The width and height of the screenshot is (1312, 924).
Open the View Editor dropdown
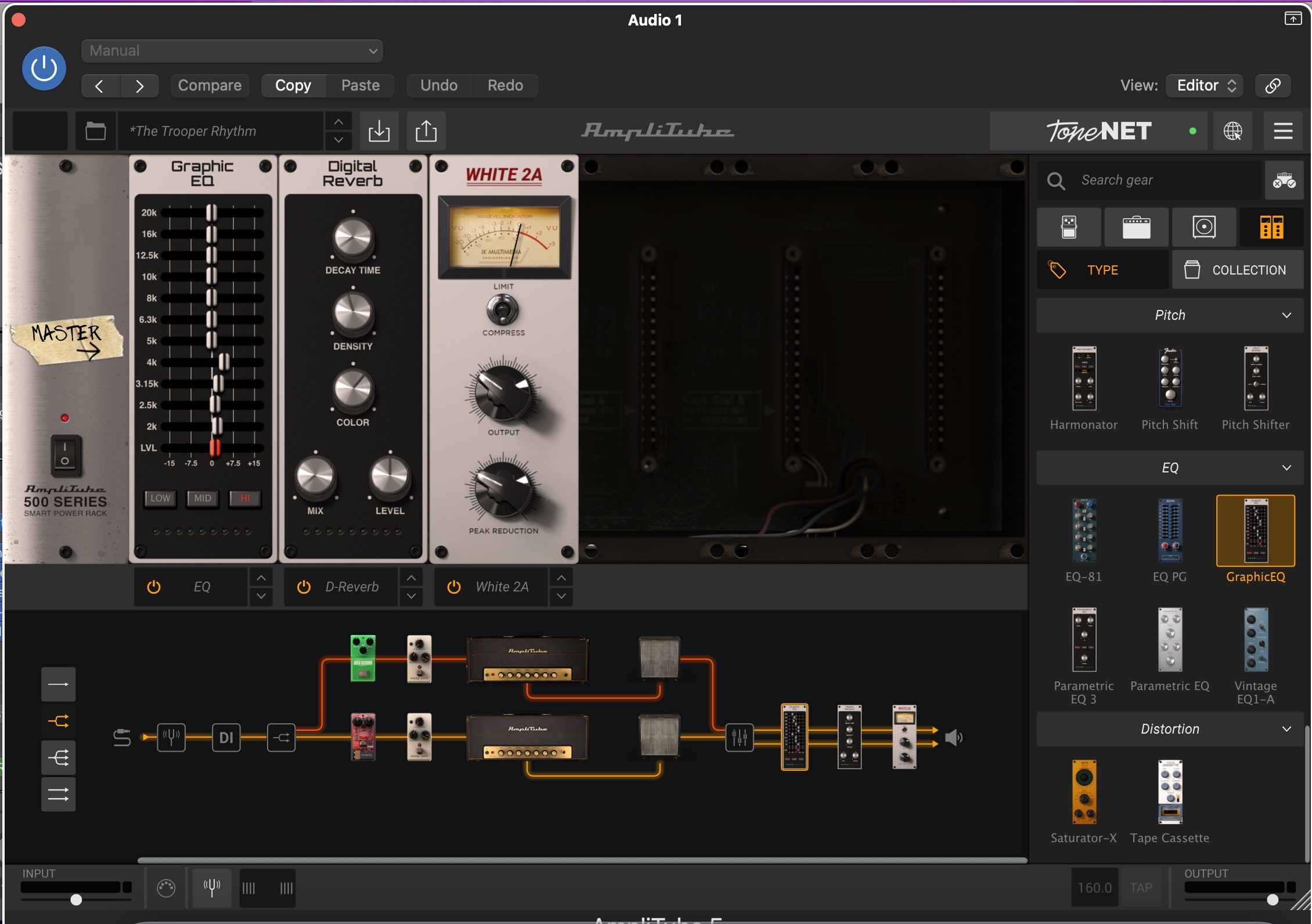click(x=1205, y=85)
